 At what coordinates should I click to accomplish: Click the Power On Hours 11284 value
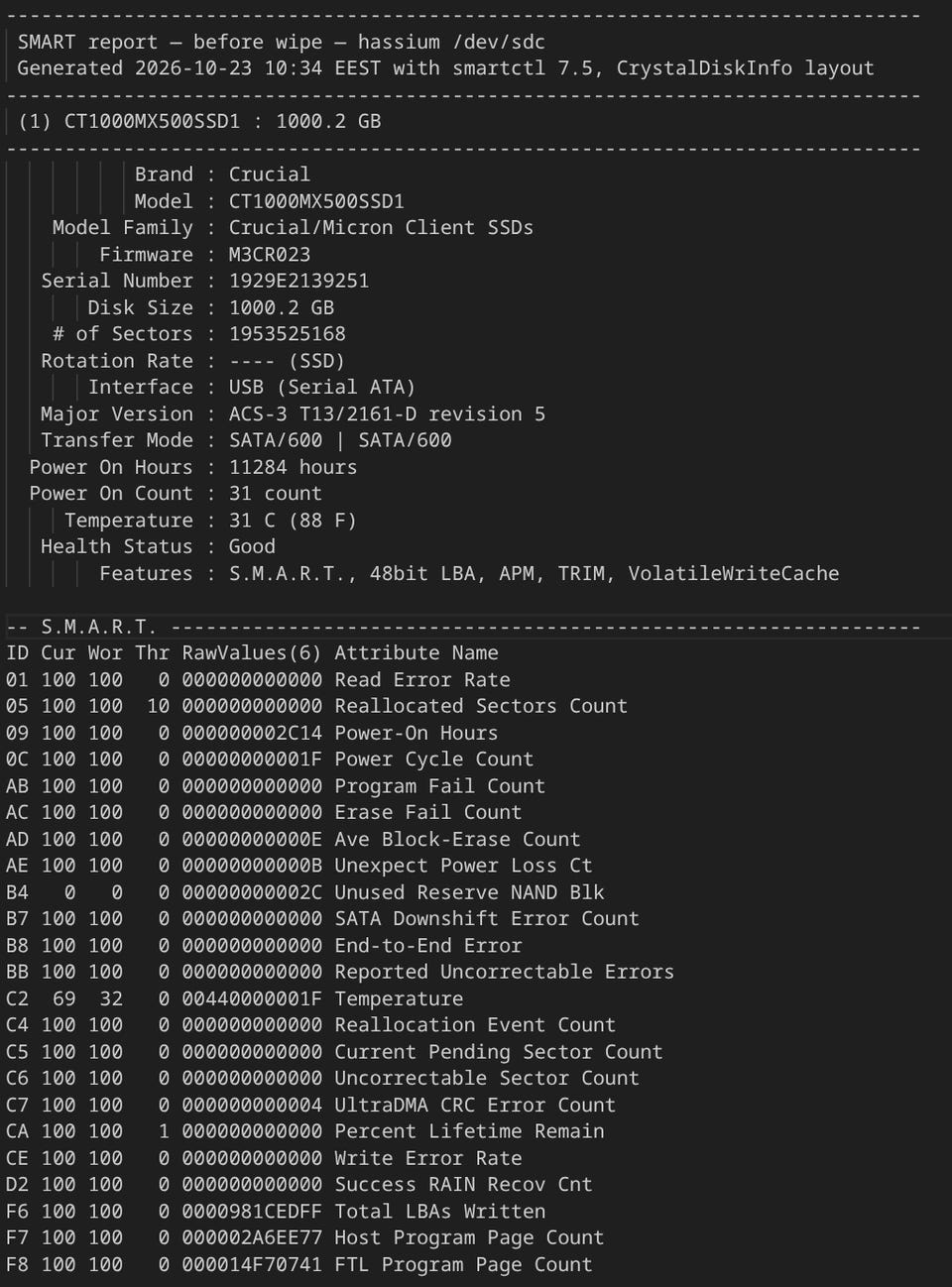point(293,467)
